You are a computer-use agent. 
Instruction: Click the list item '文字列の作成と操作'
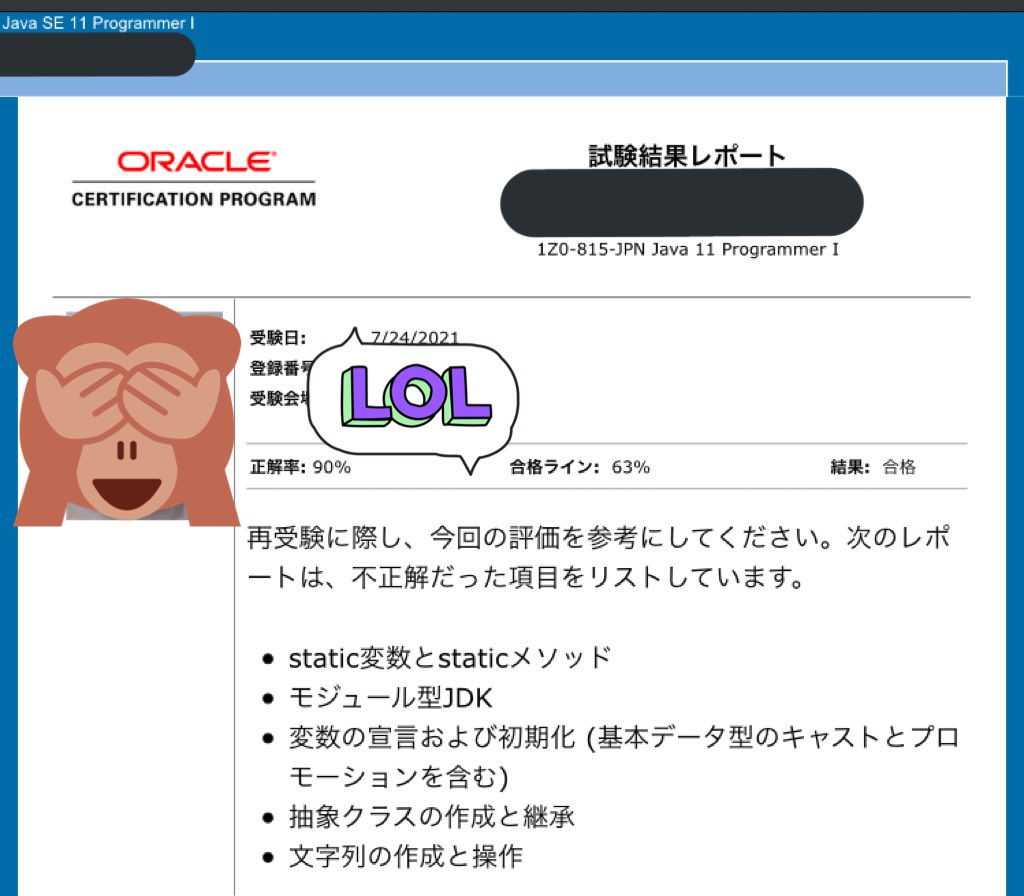406,856
